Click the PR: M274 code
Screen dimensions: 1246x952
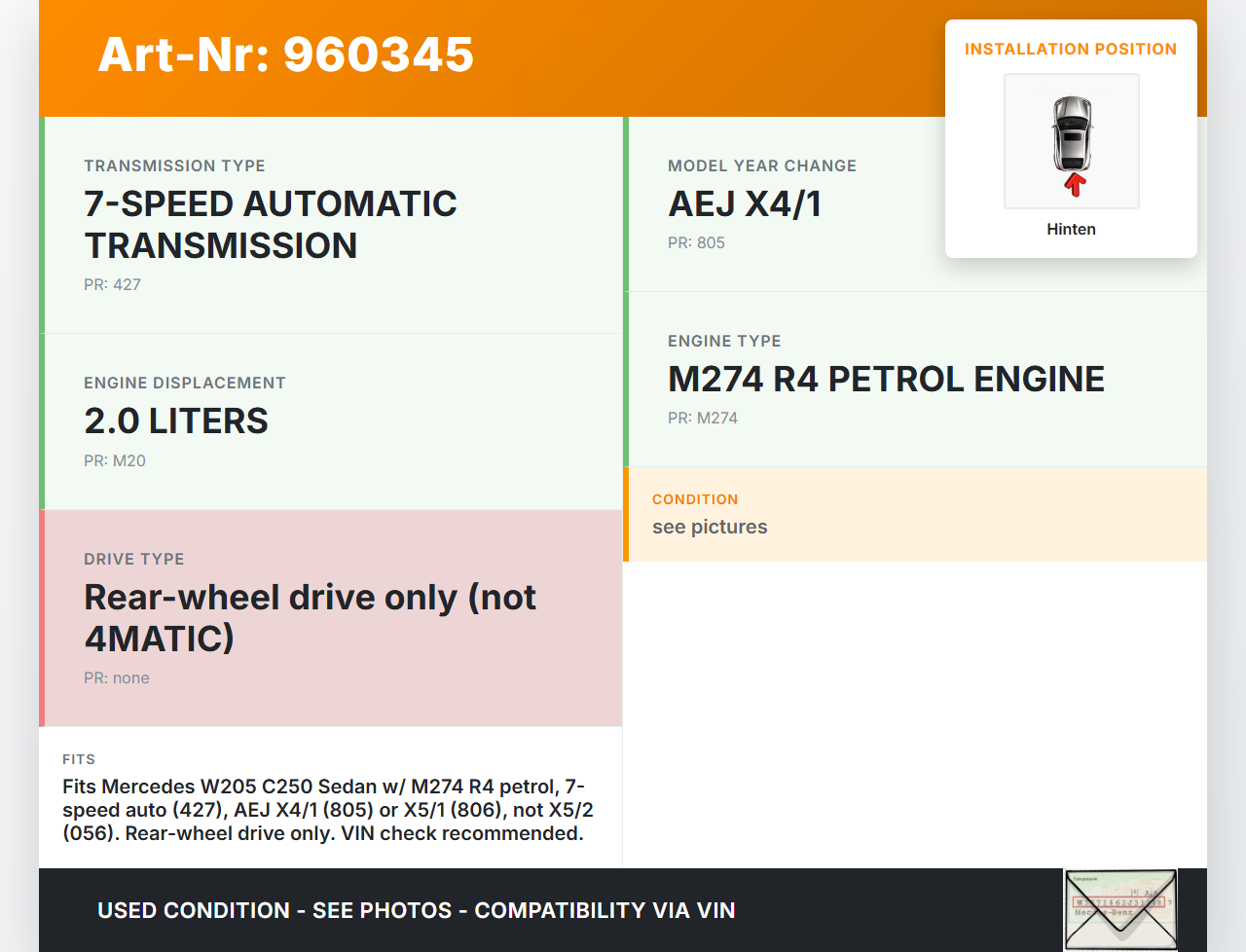point(702,418)
